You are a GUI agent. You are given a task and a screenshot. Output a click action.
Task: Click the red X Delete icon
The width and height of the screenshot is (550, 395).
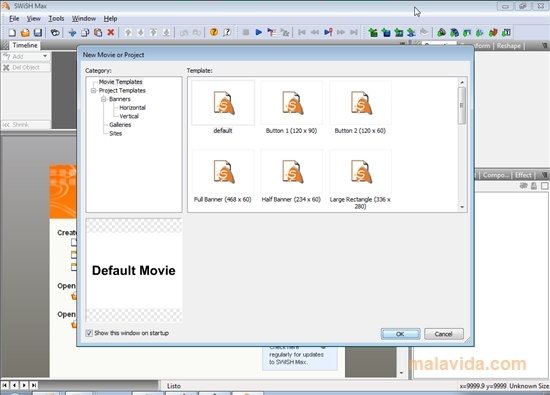pyautogui.click(x=110, y=33)
